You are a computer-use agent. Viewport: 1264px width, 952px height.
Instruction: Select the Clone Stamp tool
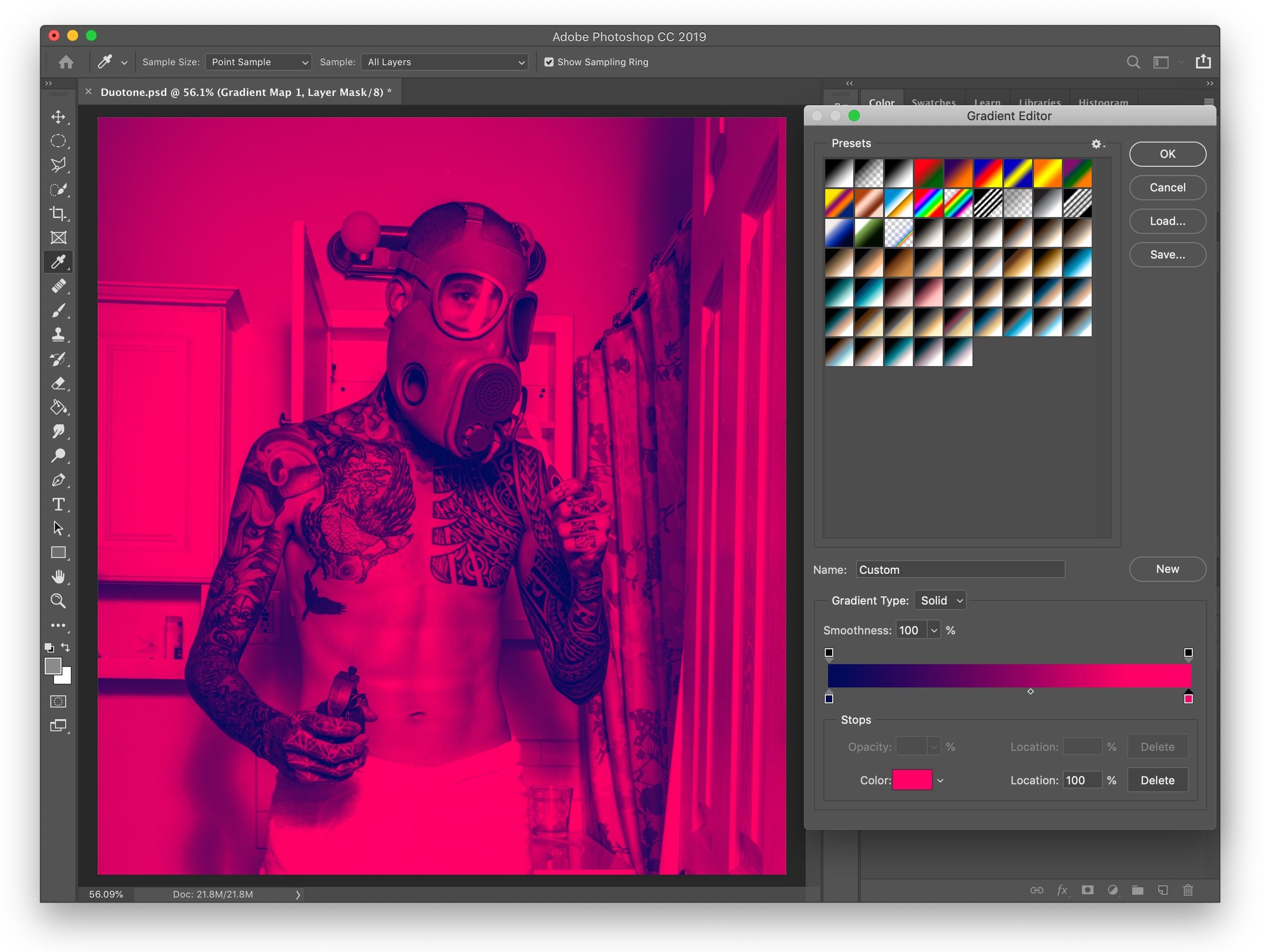pyautogui.click(x=58, y=334)
